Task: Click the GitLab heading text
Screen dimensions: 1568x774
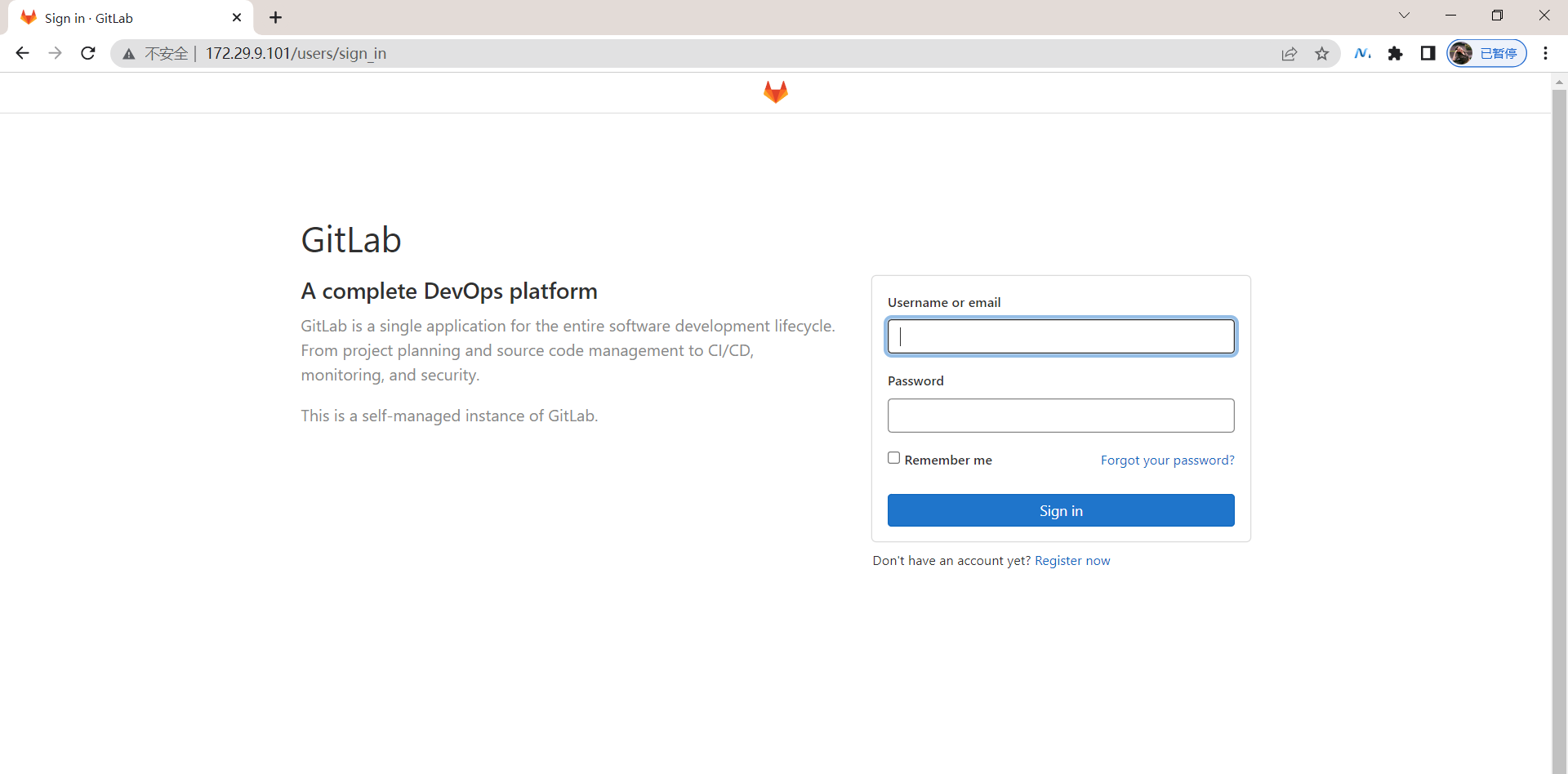Action: [x=351, y=240]
